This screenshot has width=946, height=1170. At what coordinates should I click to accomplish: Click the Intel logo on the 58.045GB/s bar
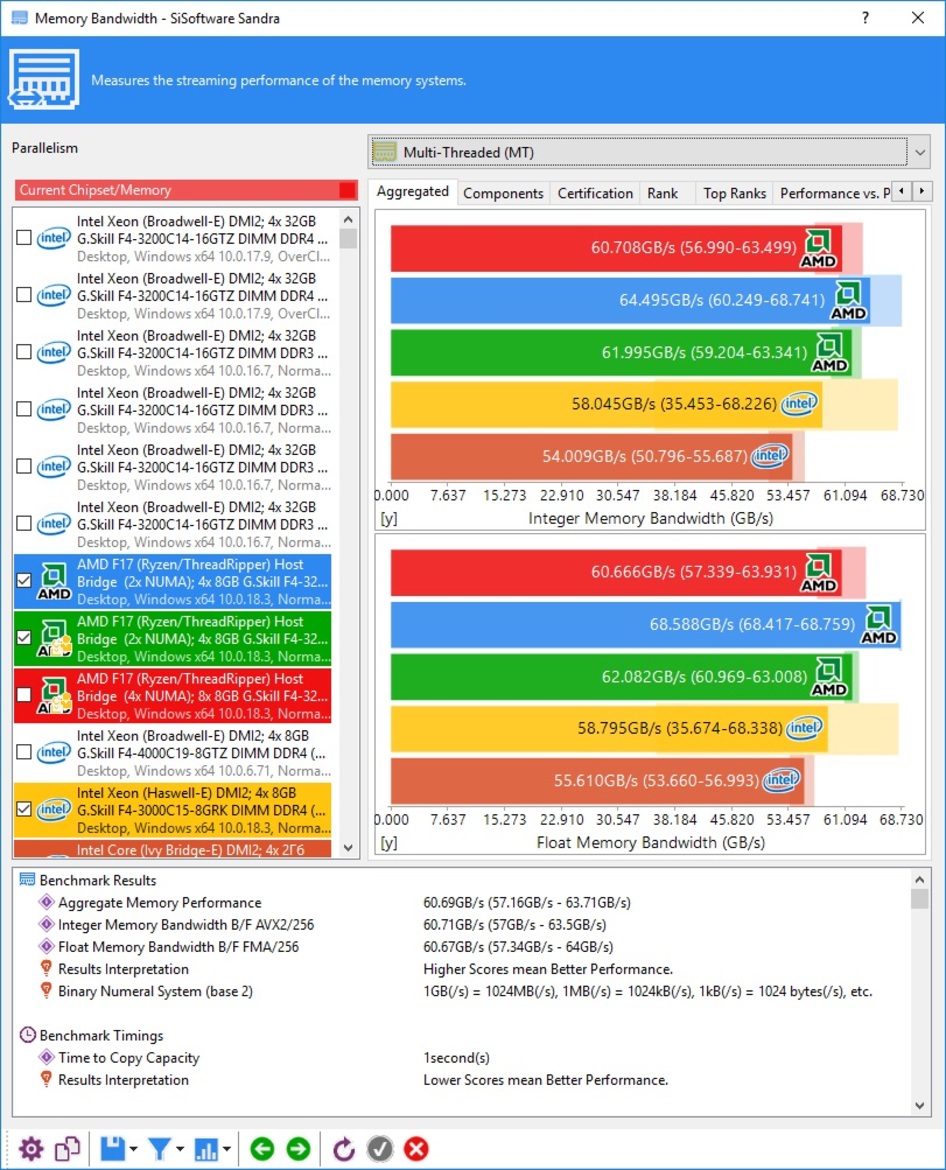(x=800, y=404)
